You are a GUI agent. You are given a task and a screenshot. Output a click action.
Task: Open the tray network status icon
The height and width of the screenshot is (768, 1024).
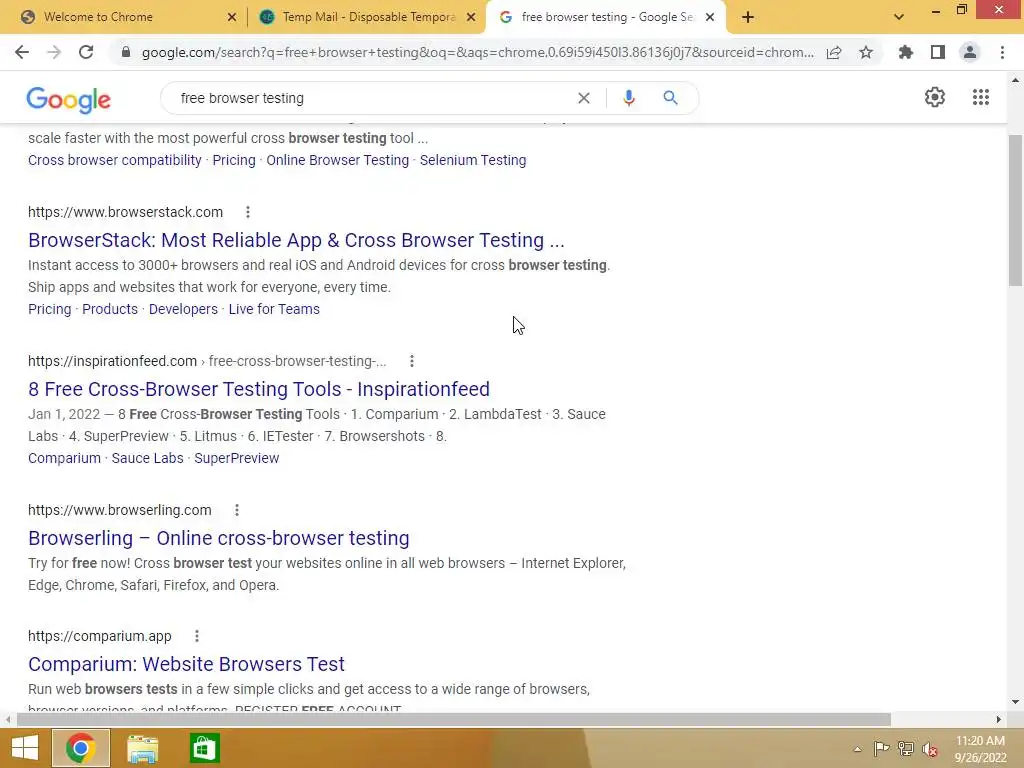[906, 748]
